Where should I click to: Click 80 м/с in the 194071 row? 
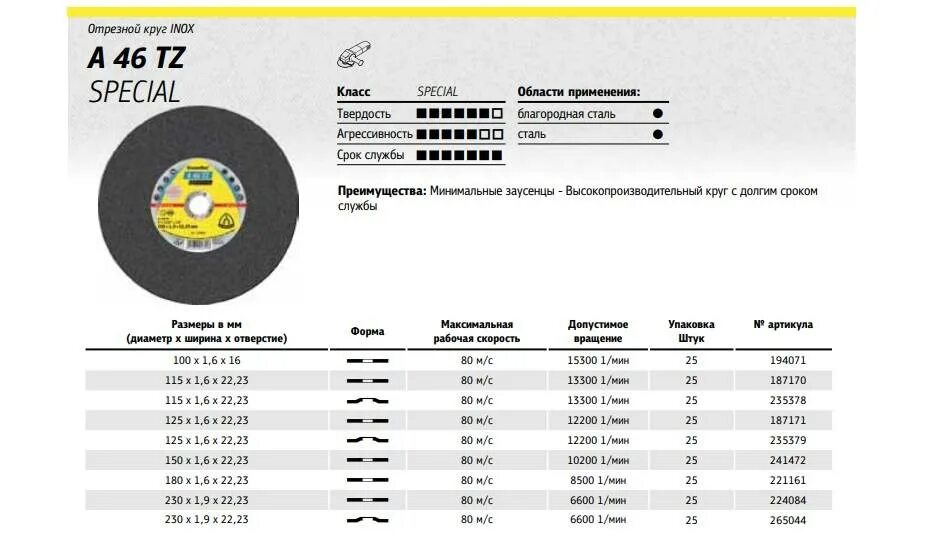point(476,360)
